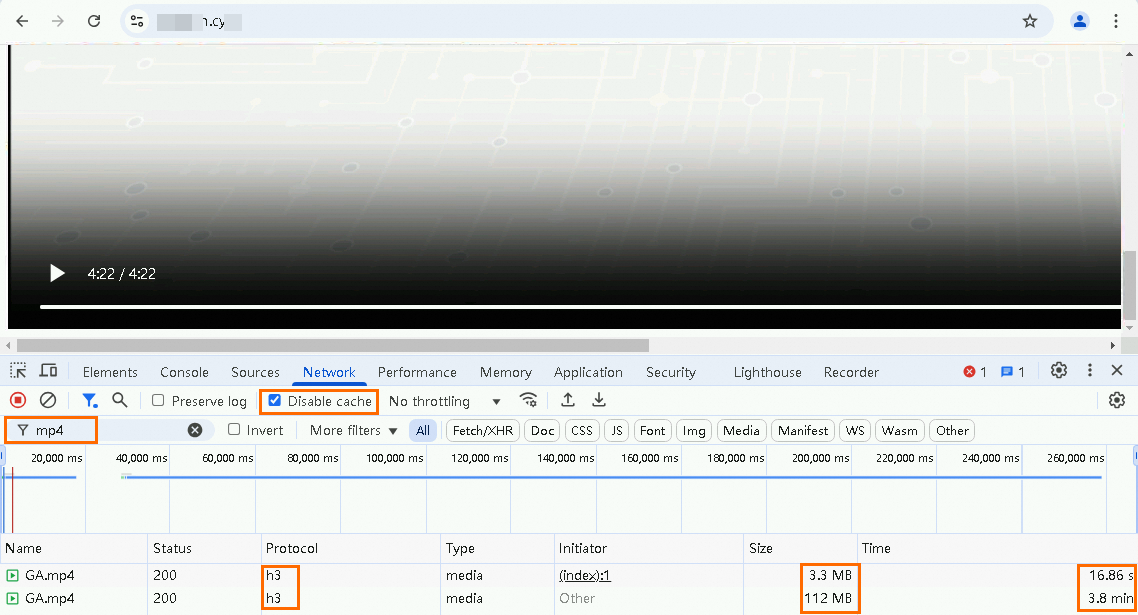Viewport: 1138px width, 615px height.
Task: Reload the current page
Action: [x=94, y=21]
